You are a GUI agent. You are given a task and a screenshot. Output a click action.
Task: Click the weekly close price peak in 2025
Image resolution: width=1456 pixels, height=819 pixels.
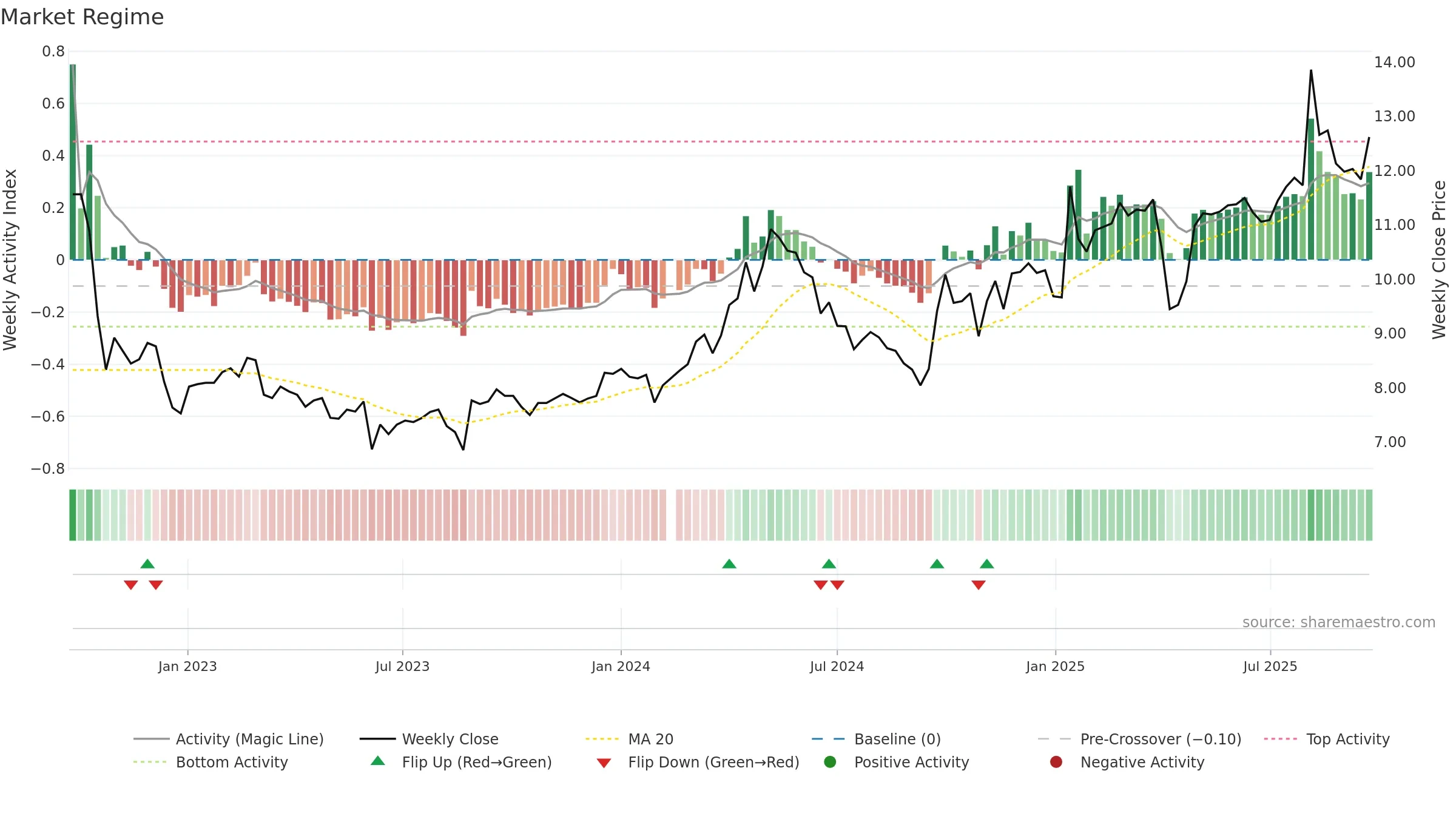1310,70
